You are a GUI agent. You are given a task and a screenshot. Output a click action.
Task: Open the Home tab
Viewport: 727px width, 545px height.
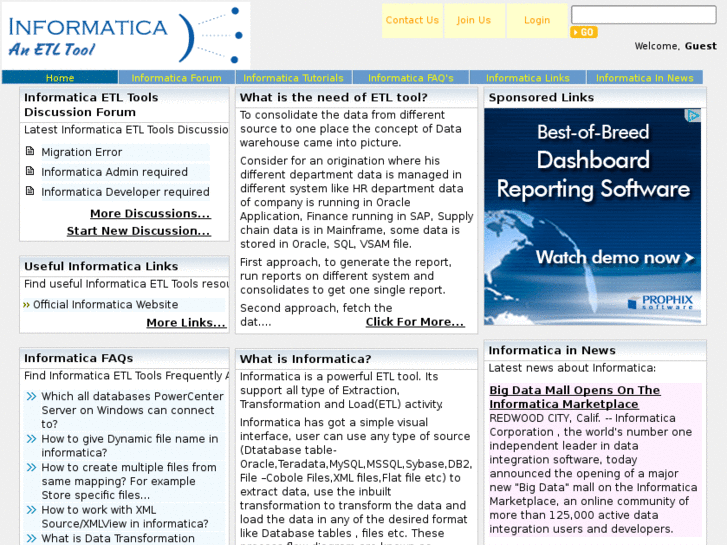tap(60, 77)
